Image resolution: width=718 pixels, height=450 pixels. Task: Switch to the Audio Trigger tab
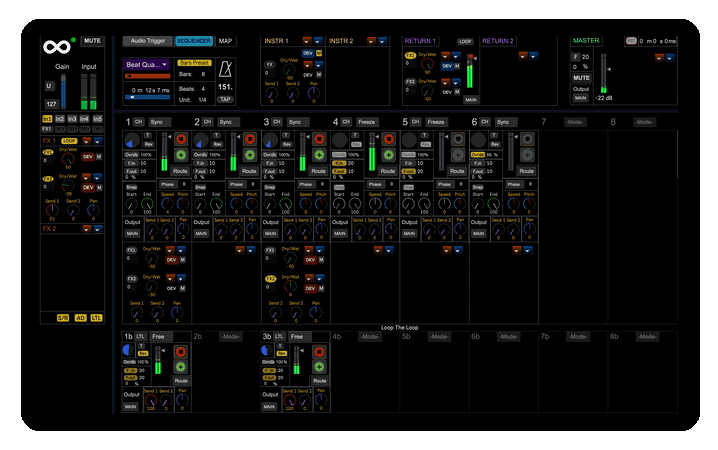(x=149, y=41)
